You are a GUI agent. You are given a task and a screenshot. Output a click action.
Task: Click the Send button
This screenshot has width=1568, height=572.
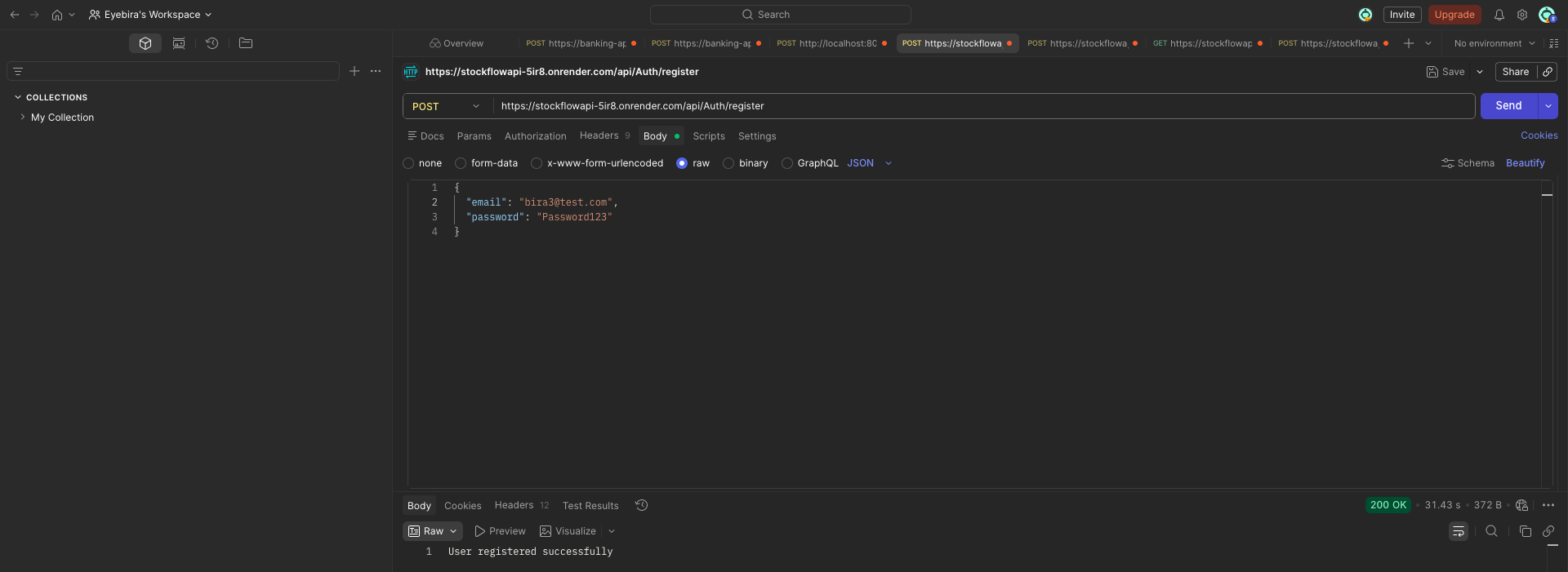coord(1508,106)
